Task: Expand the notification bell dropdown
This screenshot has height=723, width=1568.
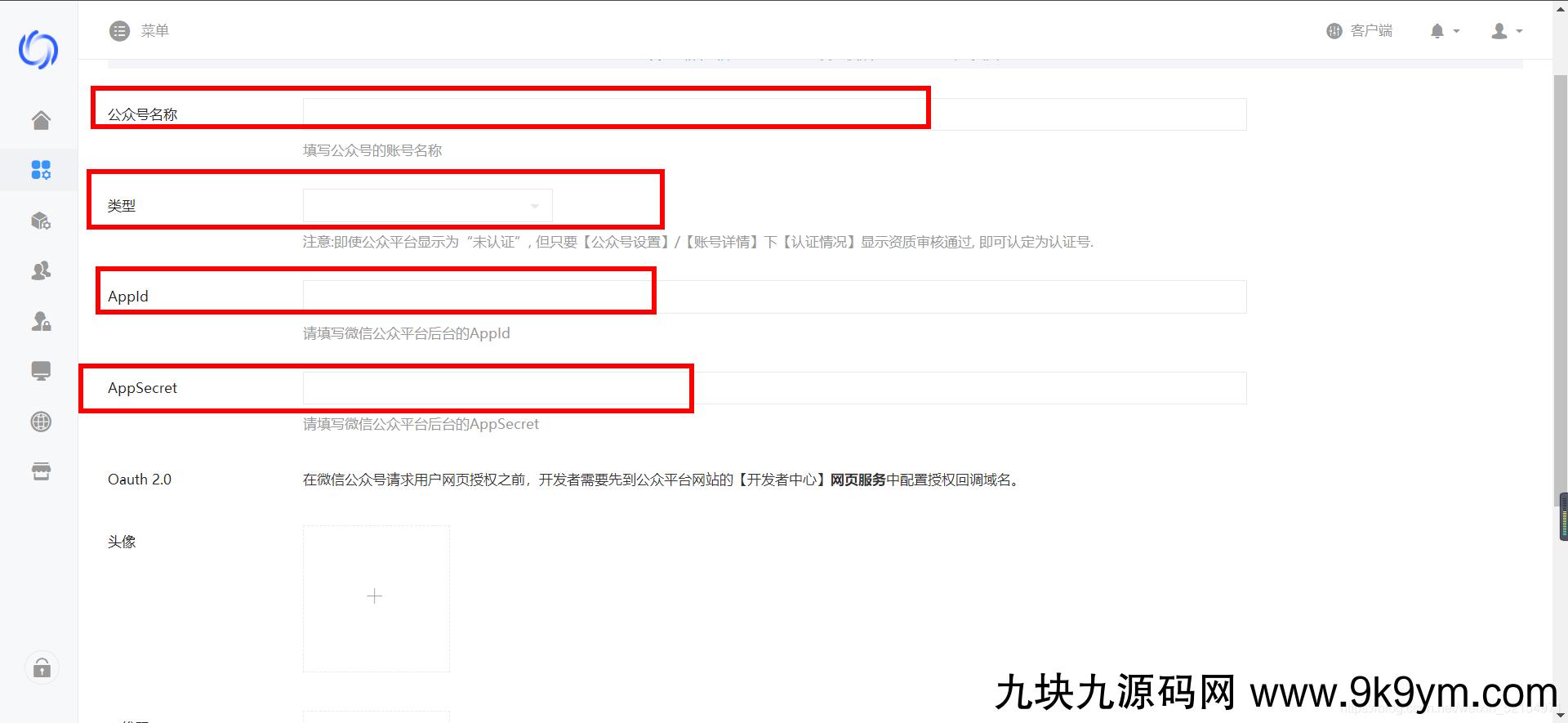Action: (x=1444, y=31)
